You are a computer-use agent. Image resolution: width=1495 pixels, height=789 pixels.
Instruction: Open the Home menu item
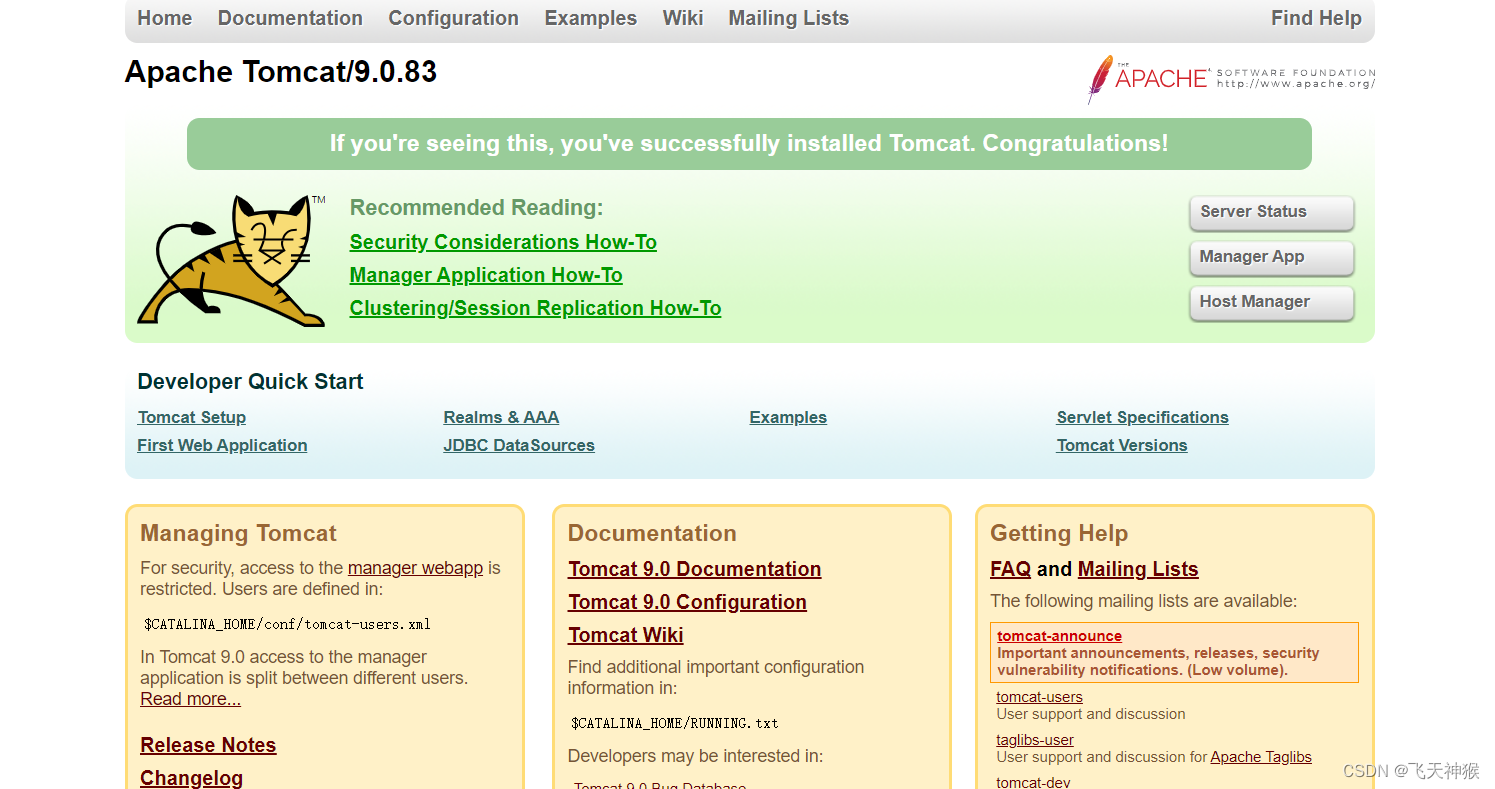(x=164, y=18)
